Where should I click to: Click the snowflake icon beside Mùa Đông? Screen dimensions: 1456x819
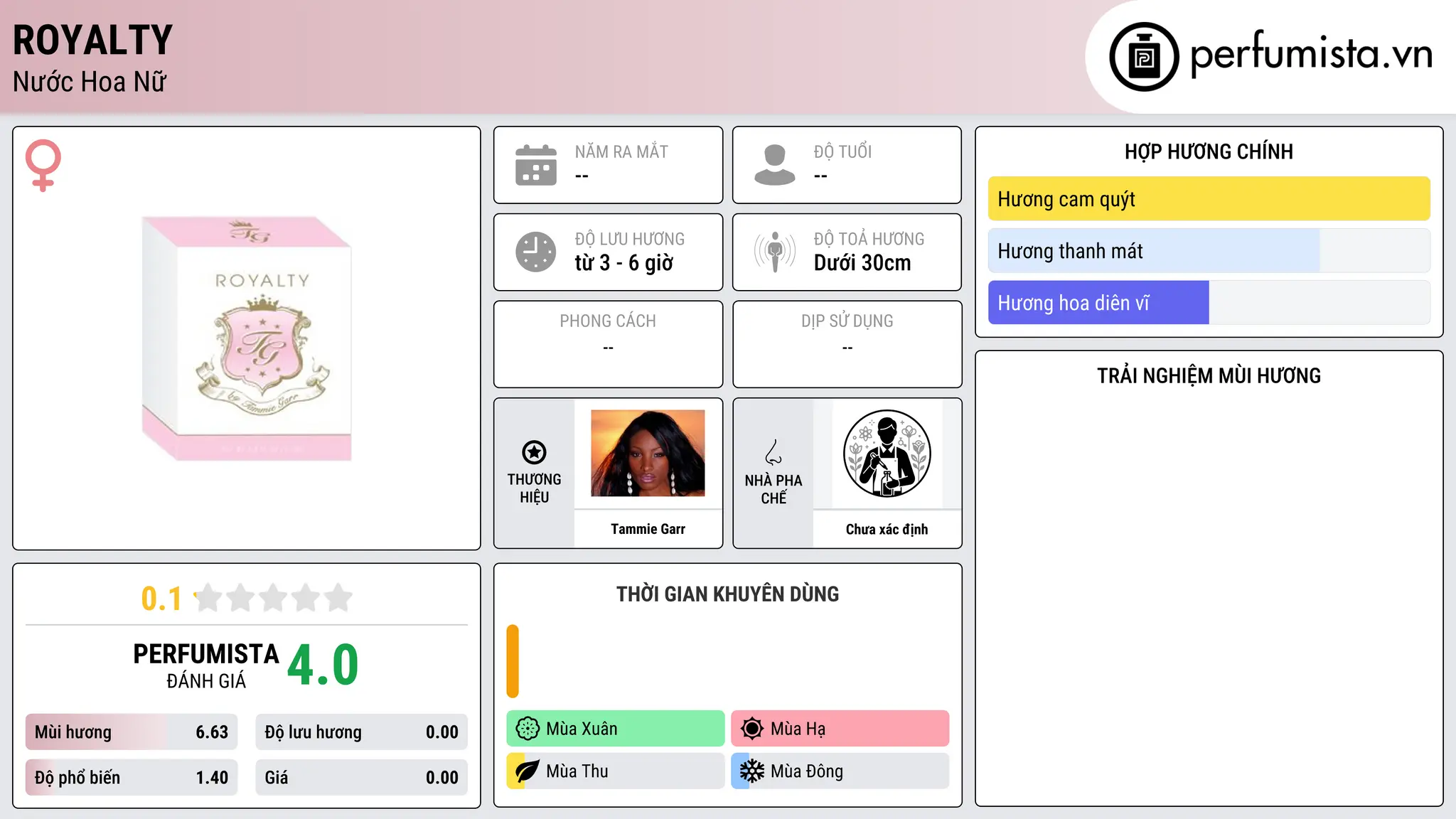(x=752, y=771)
